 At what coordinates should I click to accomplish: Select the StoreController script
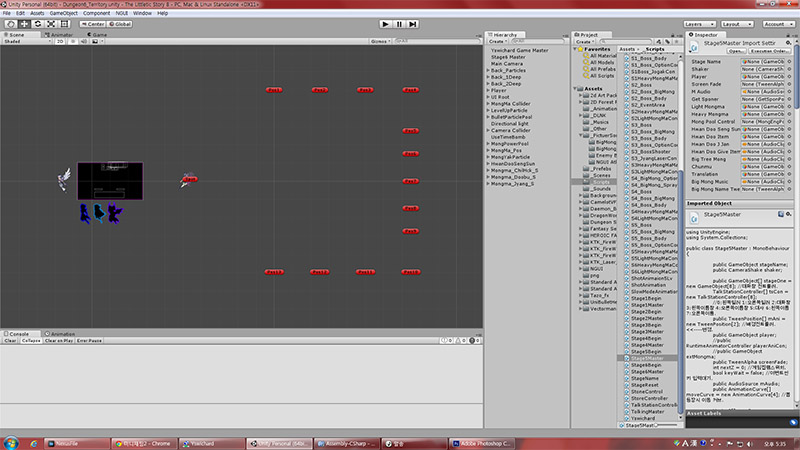pyautogui.click(x=646, y=398)
